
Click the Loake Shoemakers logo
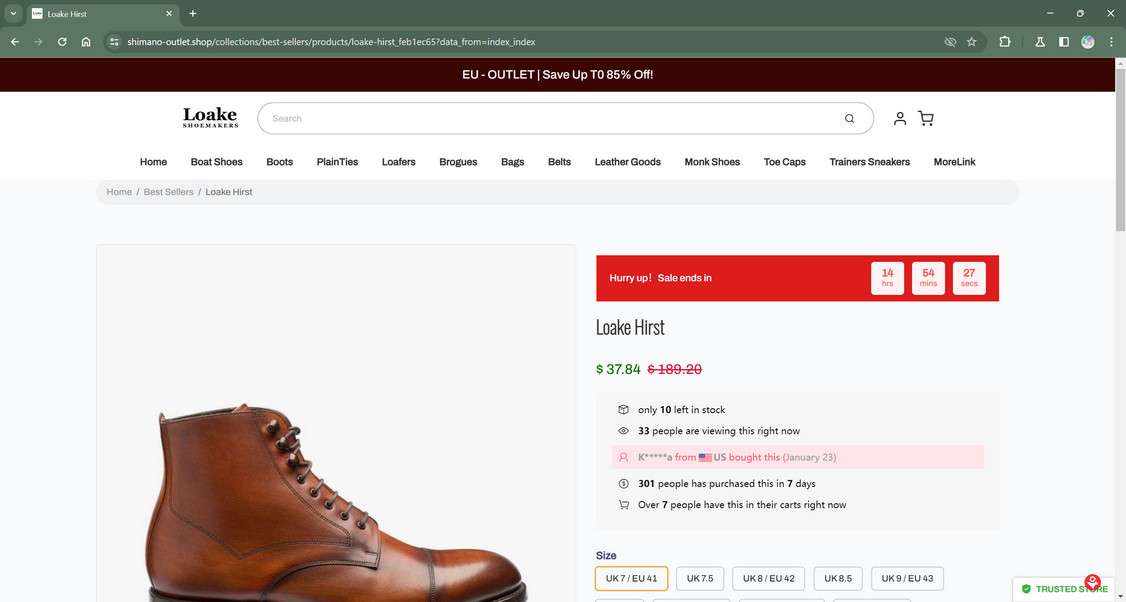click(x=210, y=118)
